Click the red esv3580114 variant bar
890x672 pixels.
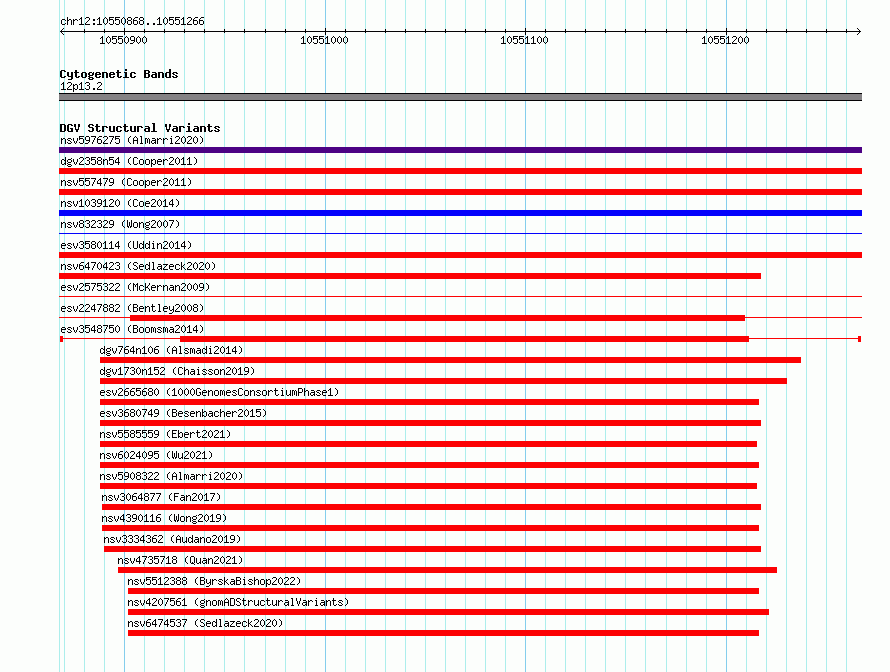click(x=460, y=255)
